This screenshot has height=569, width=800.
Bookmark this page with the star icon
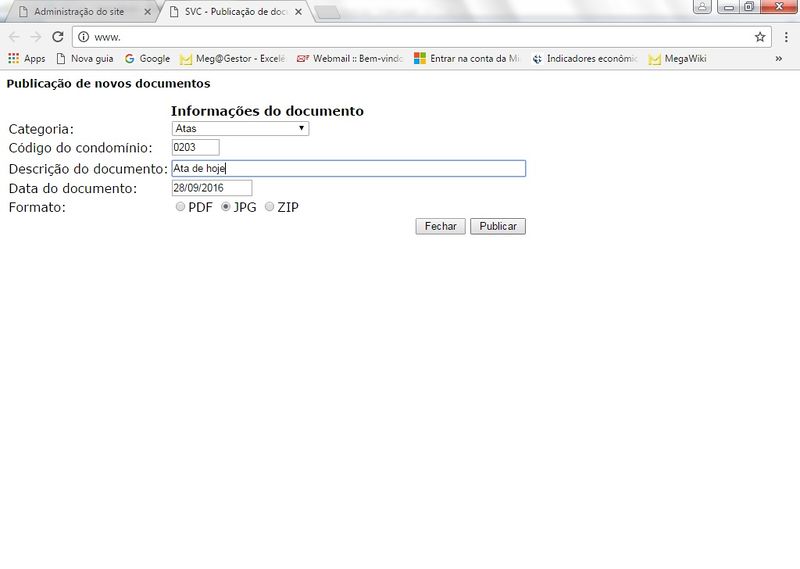tap(760, 36)
